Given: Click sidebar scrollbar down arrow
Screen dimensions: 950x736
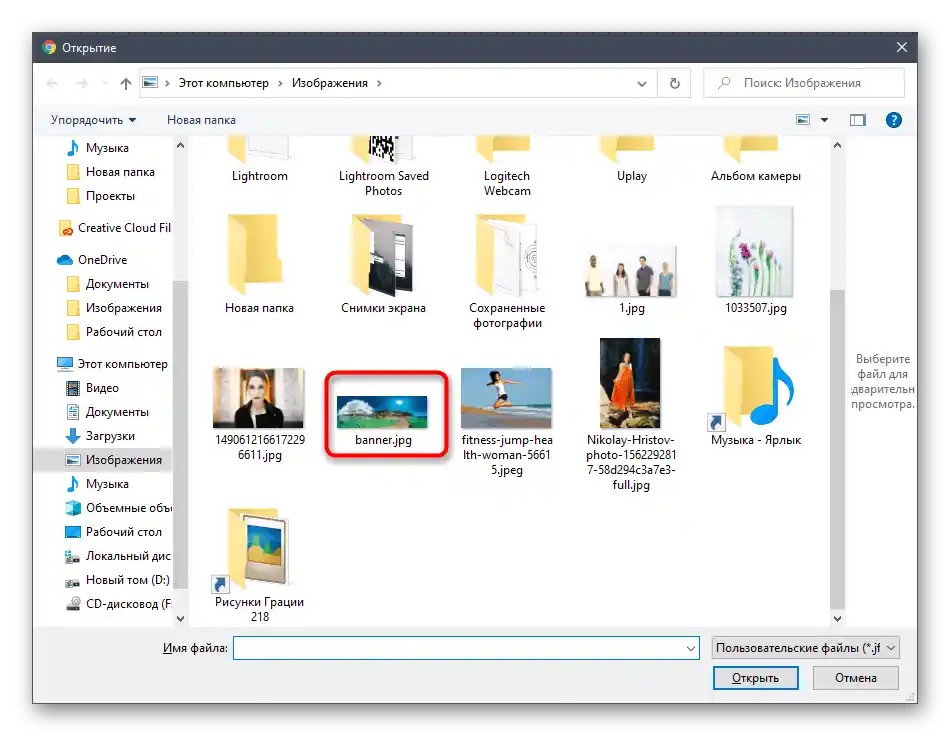Looking at the screenshot, I should (x=180, y=618).
